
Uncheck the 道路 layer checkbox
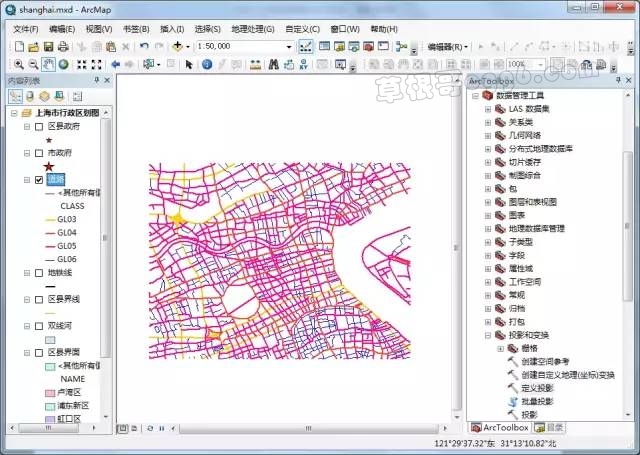[x=39, y=180]
